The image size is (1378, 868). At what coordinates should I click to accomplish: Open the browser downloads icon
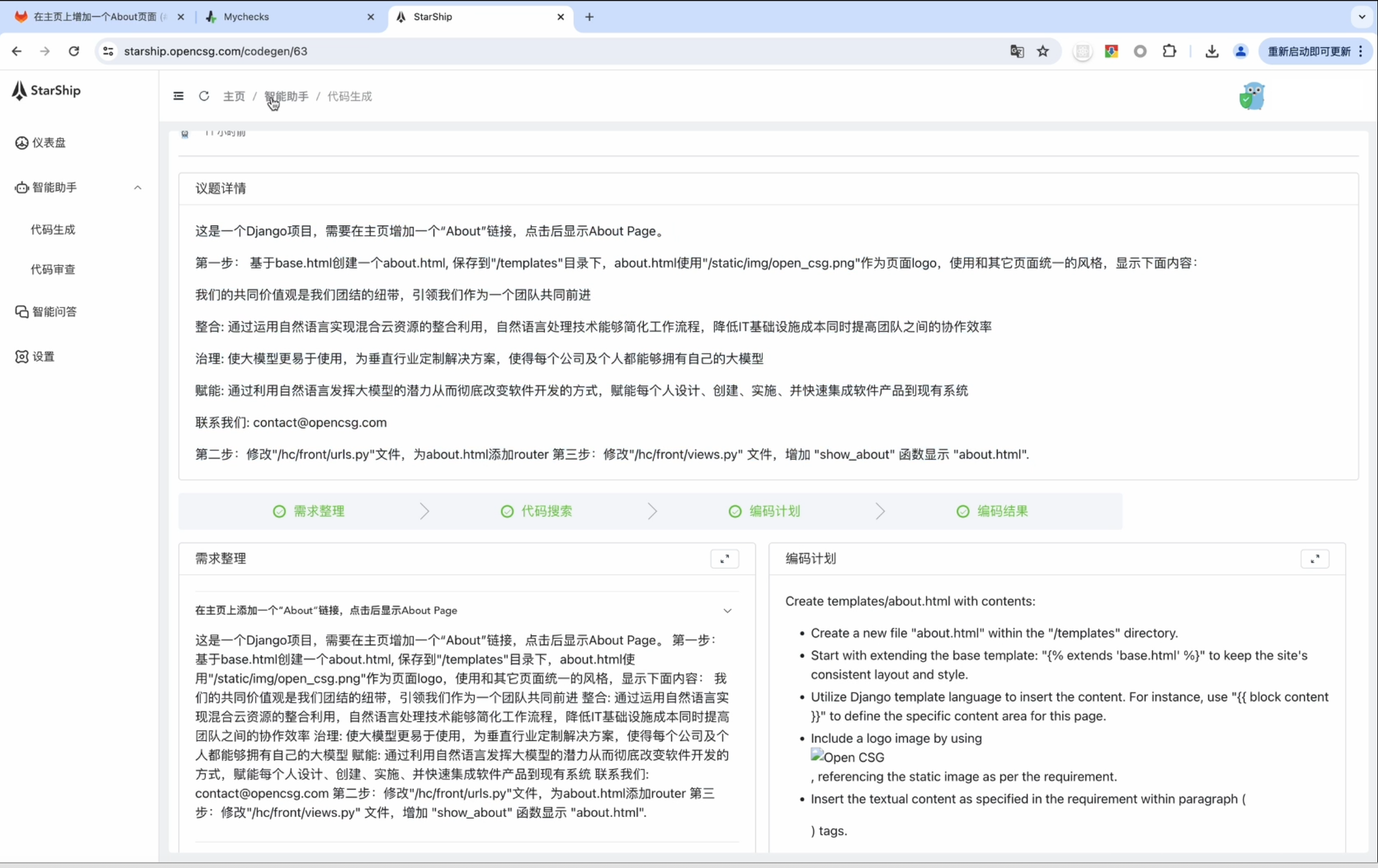click(1211, 52)
